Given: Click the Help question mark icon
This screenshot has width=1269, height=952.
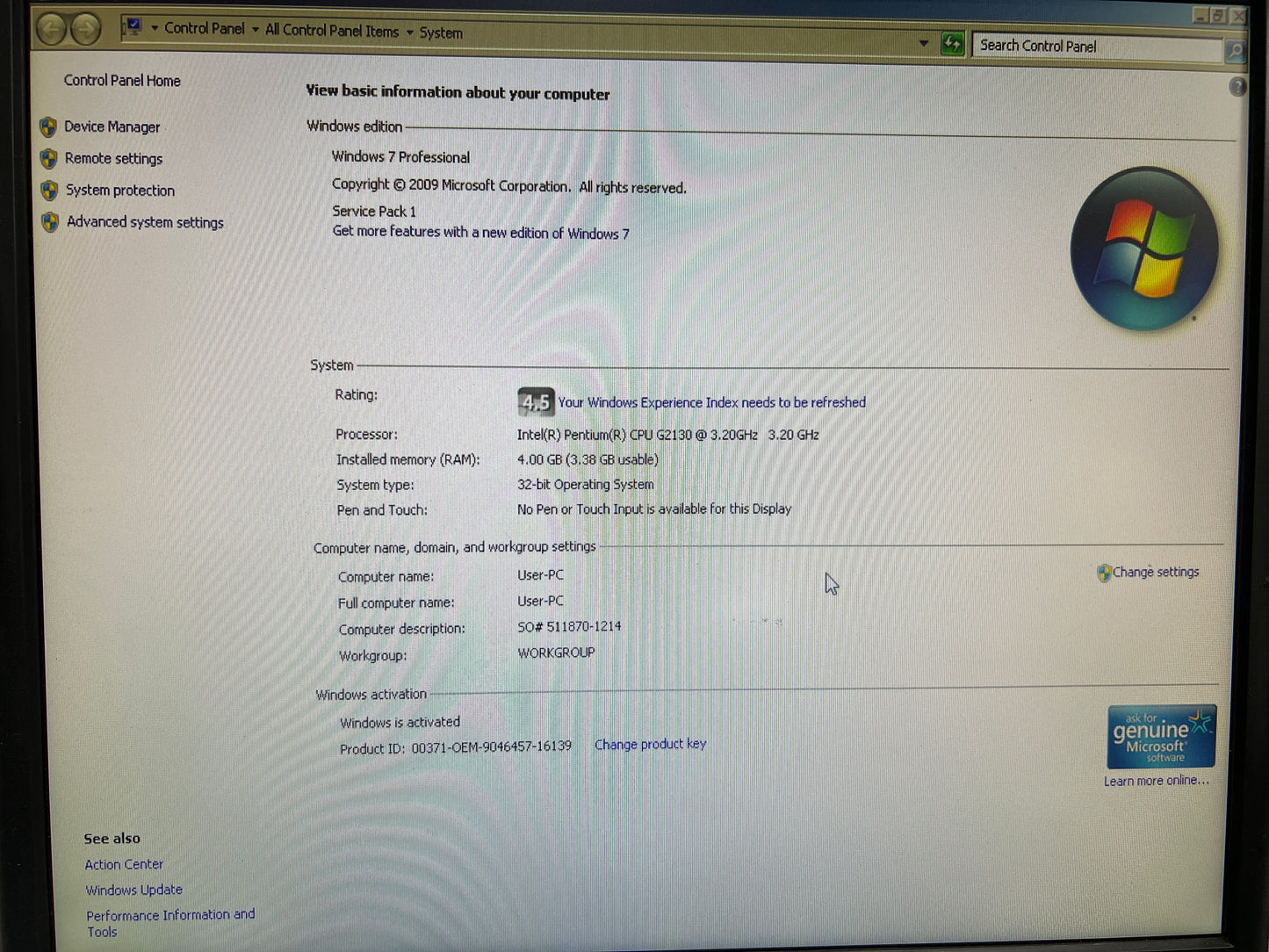Looking at the screenshot, I should click(1238, 86).
